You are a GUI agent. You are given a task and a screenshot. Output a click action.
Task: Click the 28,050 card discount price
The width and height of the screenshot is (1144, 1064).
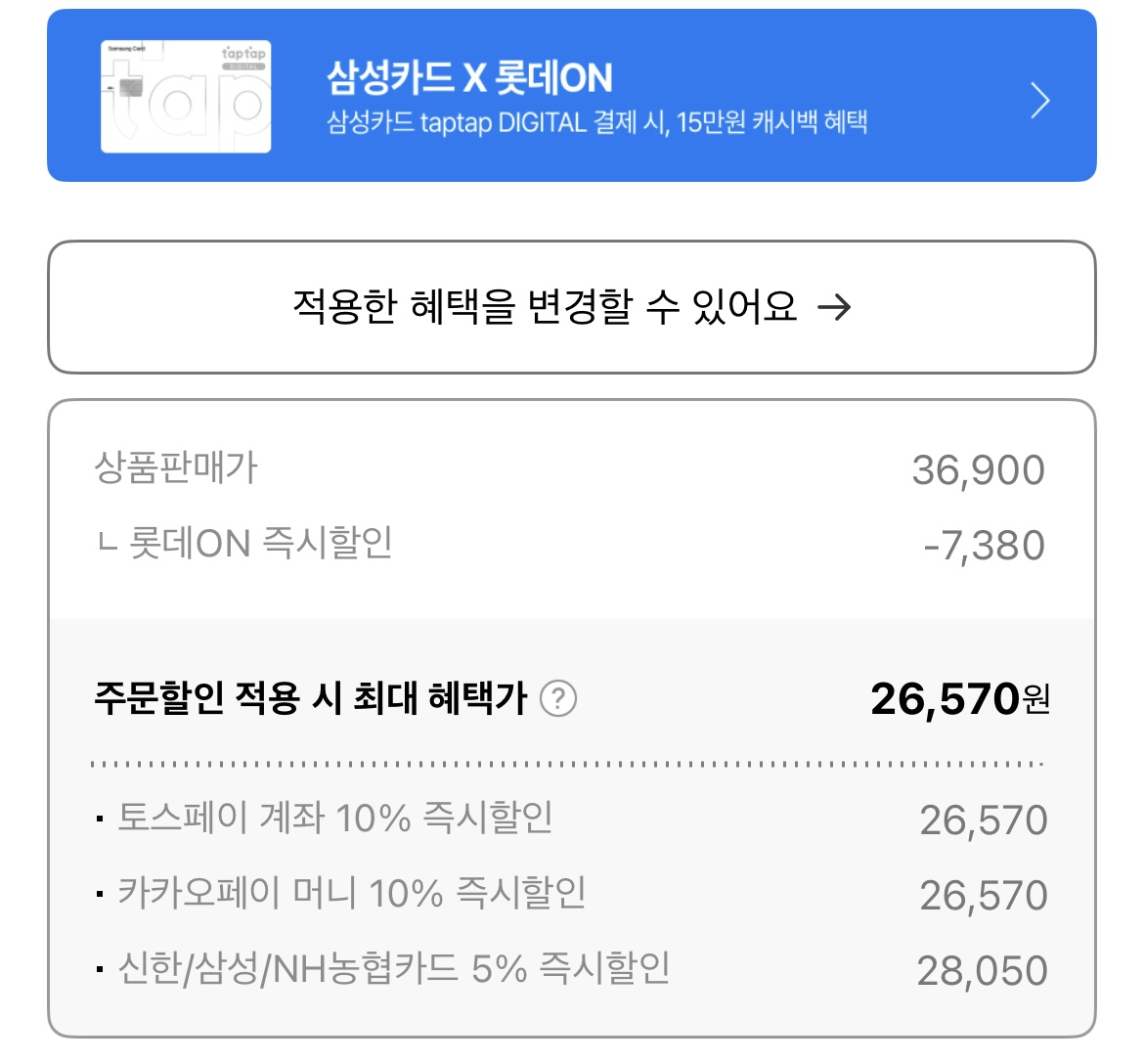click(x=982, y=971)
